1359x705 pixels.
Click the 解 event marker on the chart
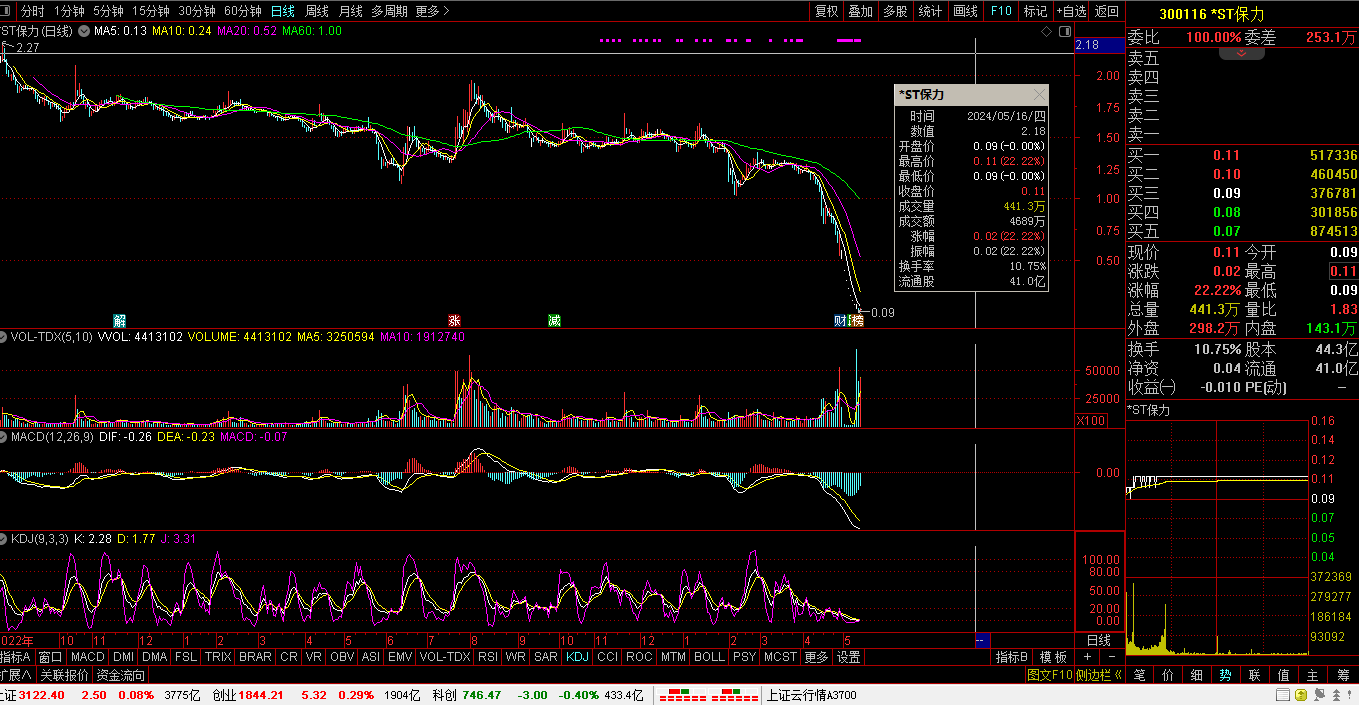119,321
